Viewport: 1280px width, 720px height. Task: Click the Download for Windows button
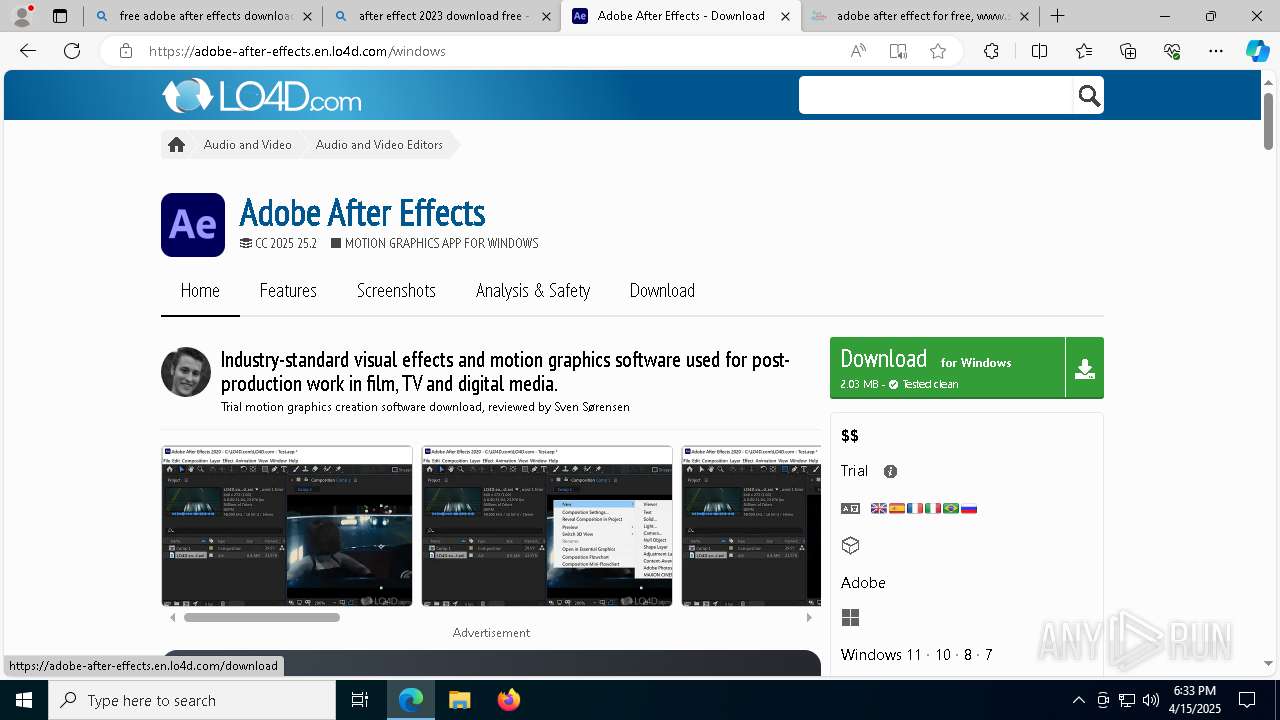click(947, 368)
